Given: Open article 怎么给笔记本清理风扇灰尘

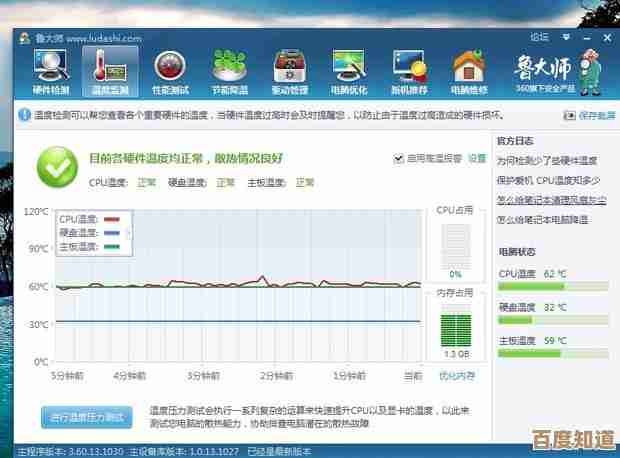Looking at the screenshot, I should click(x=552, y=200).
